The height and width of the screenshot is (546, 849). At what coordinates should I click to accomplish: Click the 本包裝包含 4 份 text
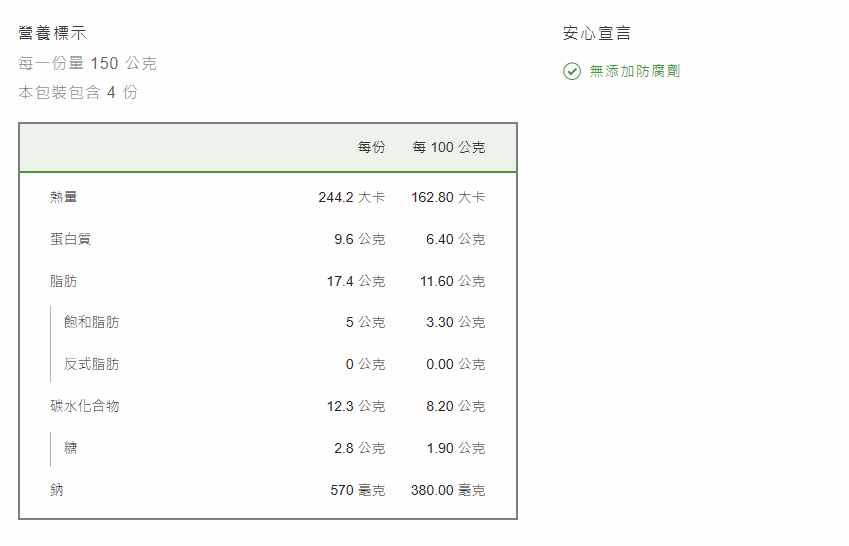(78, 92)
